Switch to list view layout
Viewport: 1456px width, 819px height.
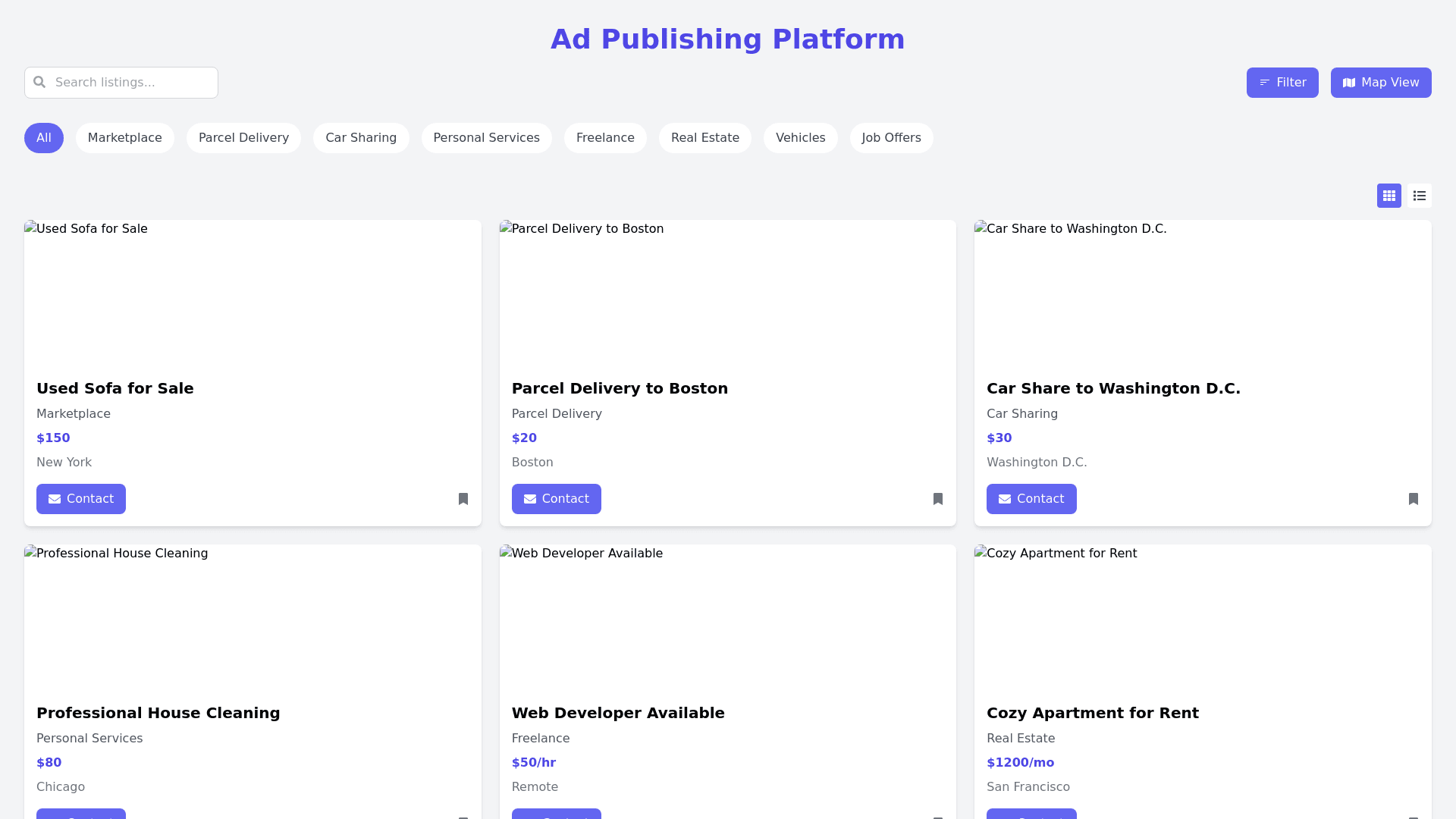point(1420,196)
